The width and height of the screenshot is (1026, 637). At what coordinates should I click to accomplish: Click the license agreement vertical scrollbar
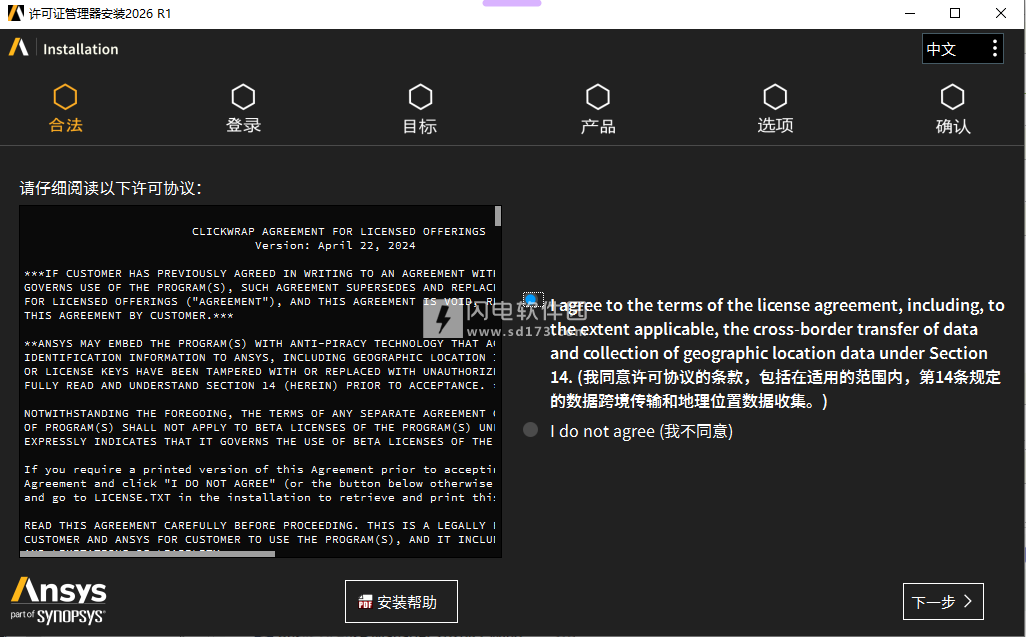[x=498, y=380]
